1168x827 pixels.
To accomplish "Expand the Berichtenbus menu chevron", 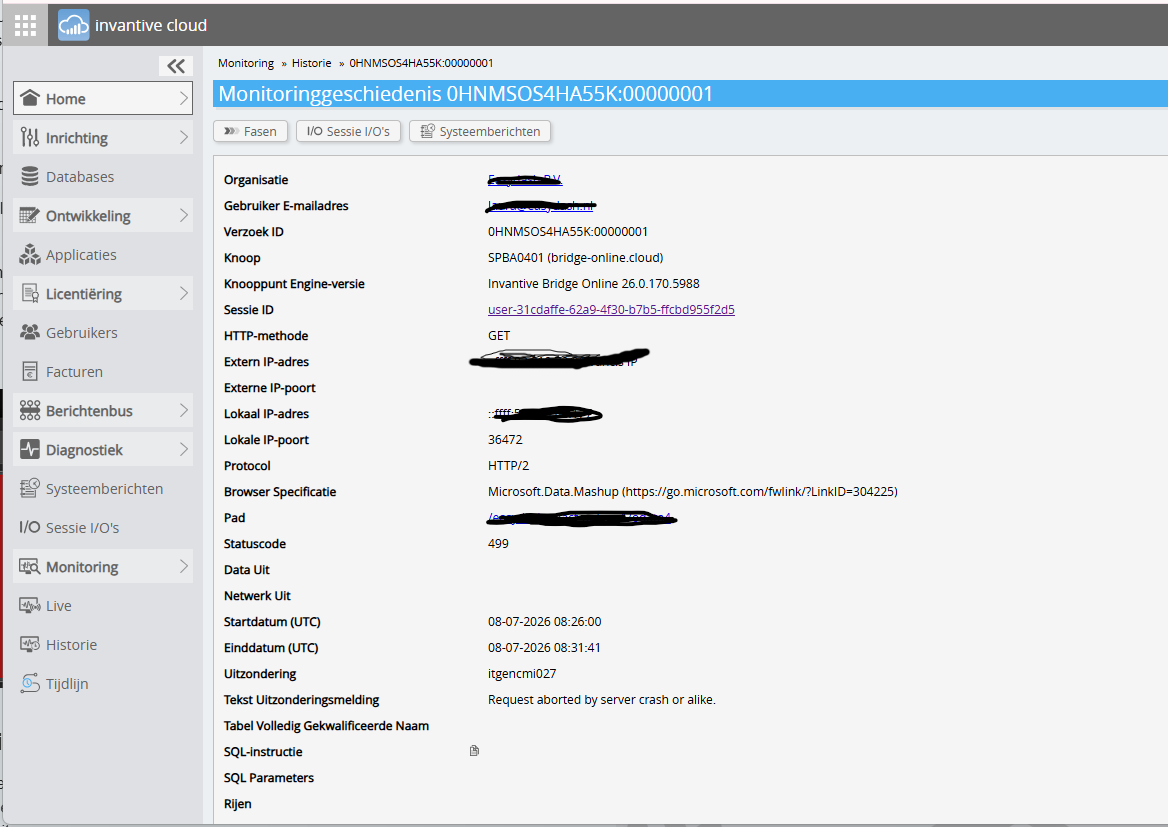I will pyautogui.click(x=183, y=411).
